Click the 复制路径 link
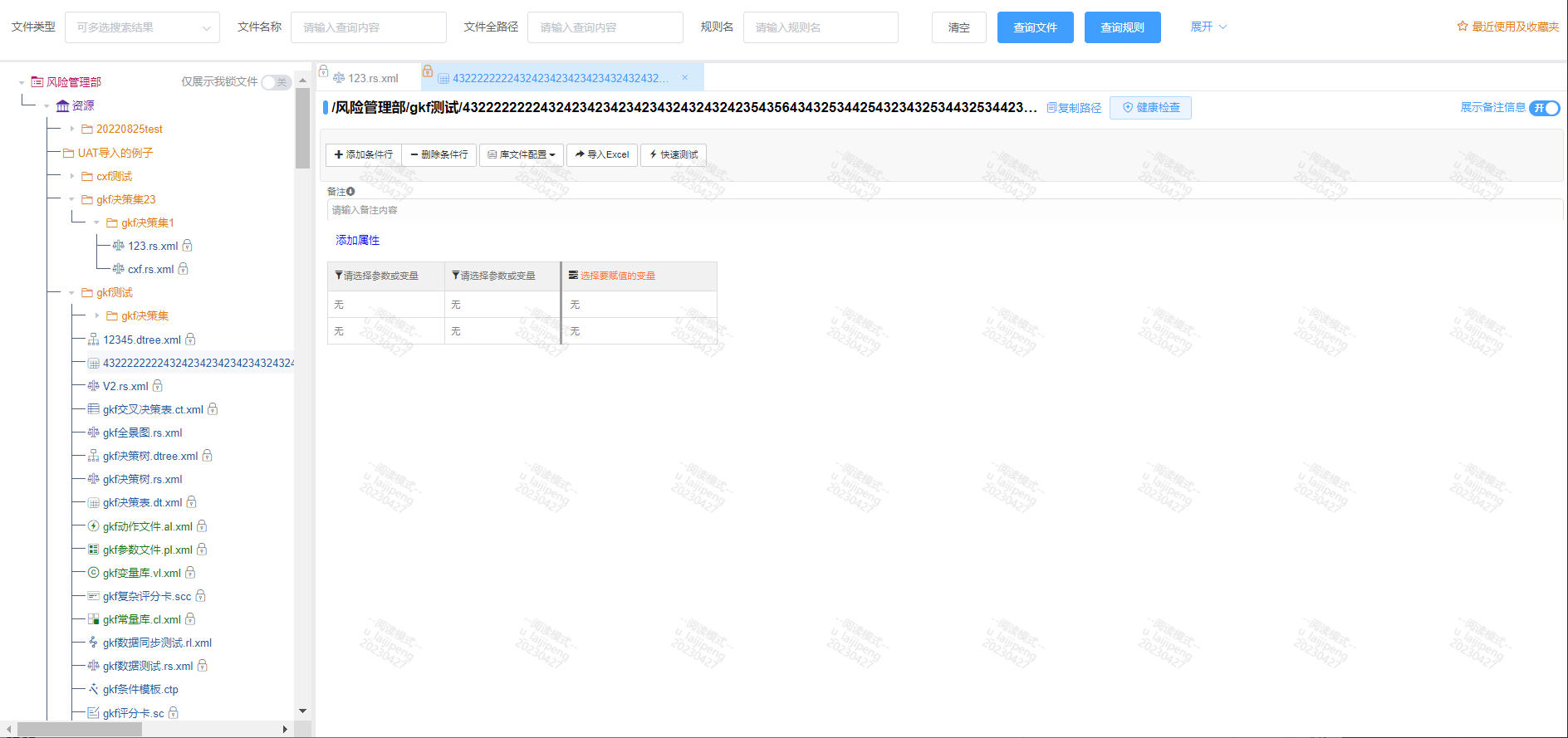The height and width of the screenshot is (738, 1568). point(1074,108)
